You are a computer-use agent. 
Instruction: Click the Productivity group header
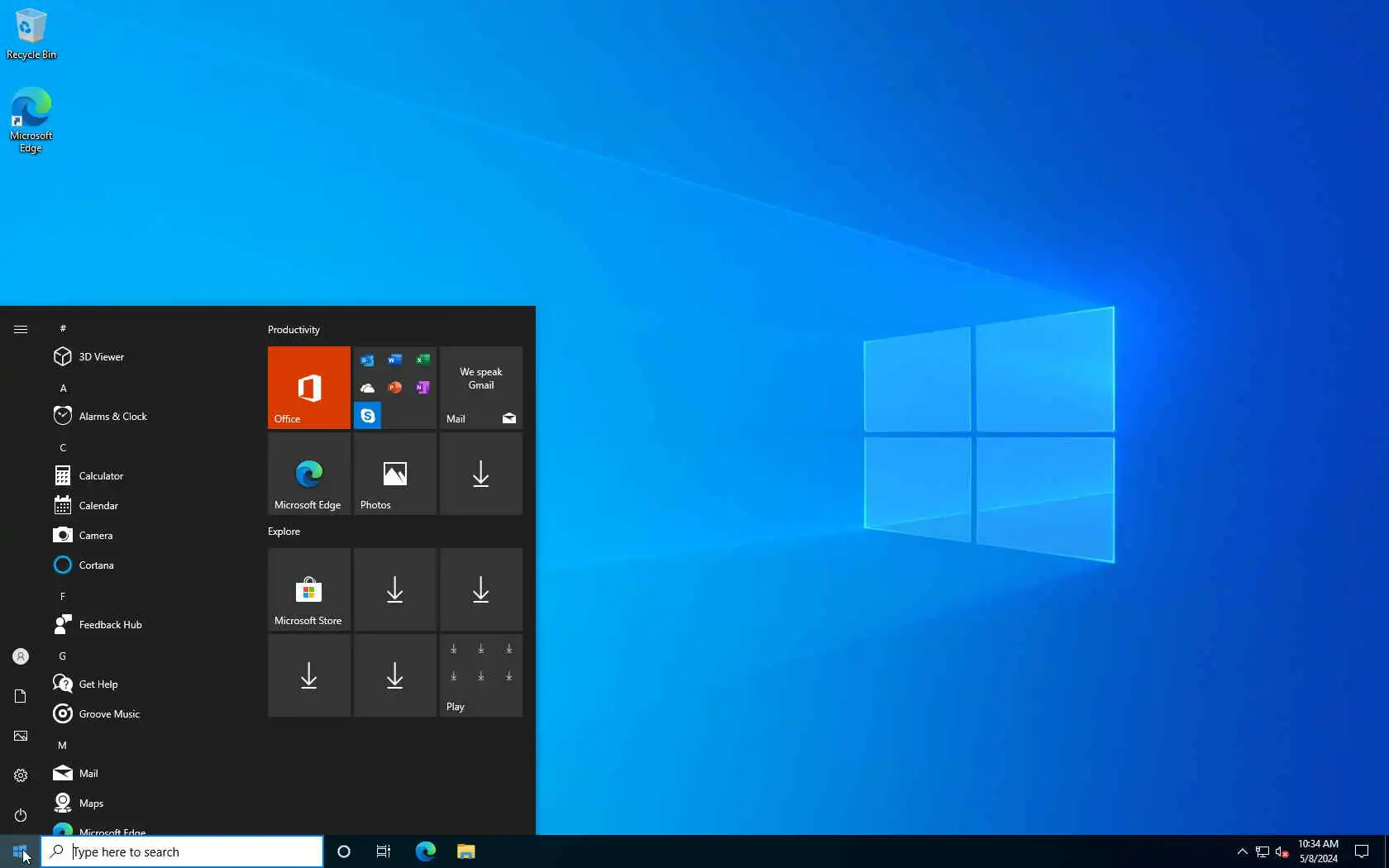point(294,330)
